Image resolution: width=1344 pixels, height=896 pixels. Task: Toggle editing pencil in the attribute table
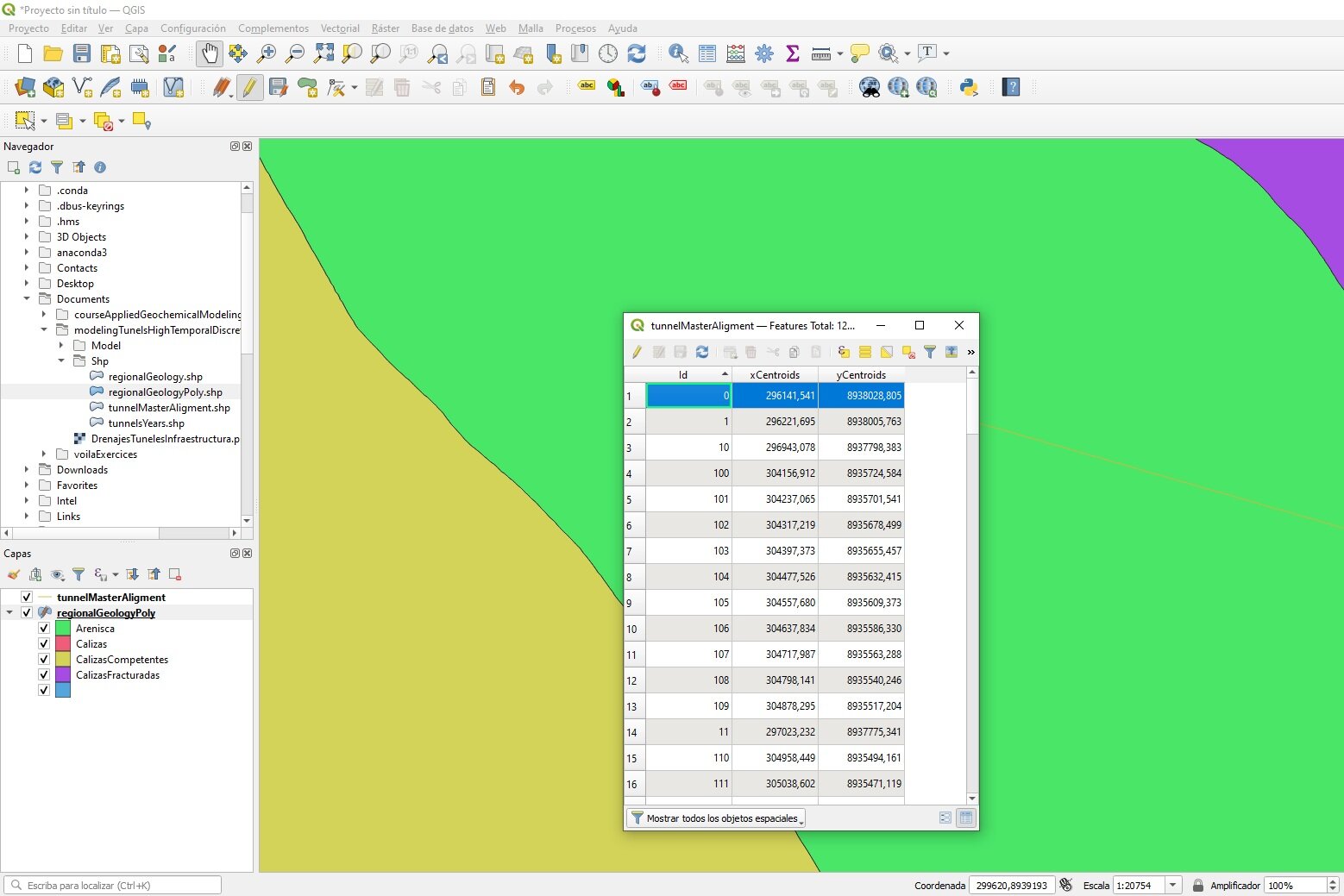coord(637,352)
